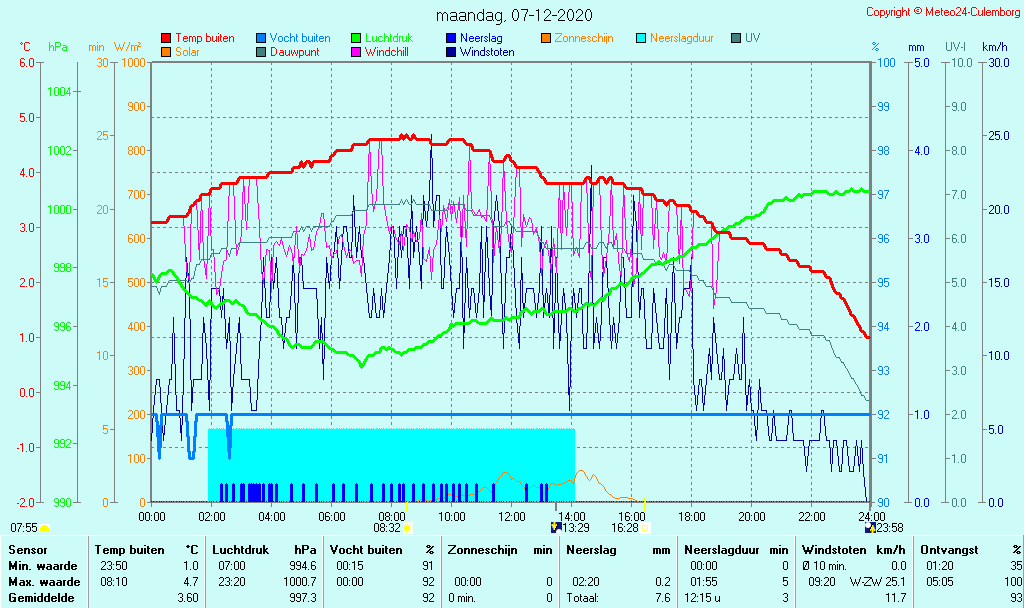Click the magenta Windchill legend square

356,52
